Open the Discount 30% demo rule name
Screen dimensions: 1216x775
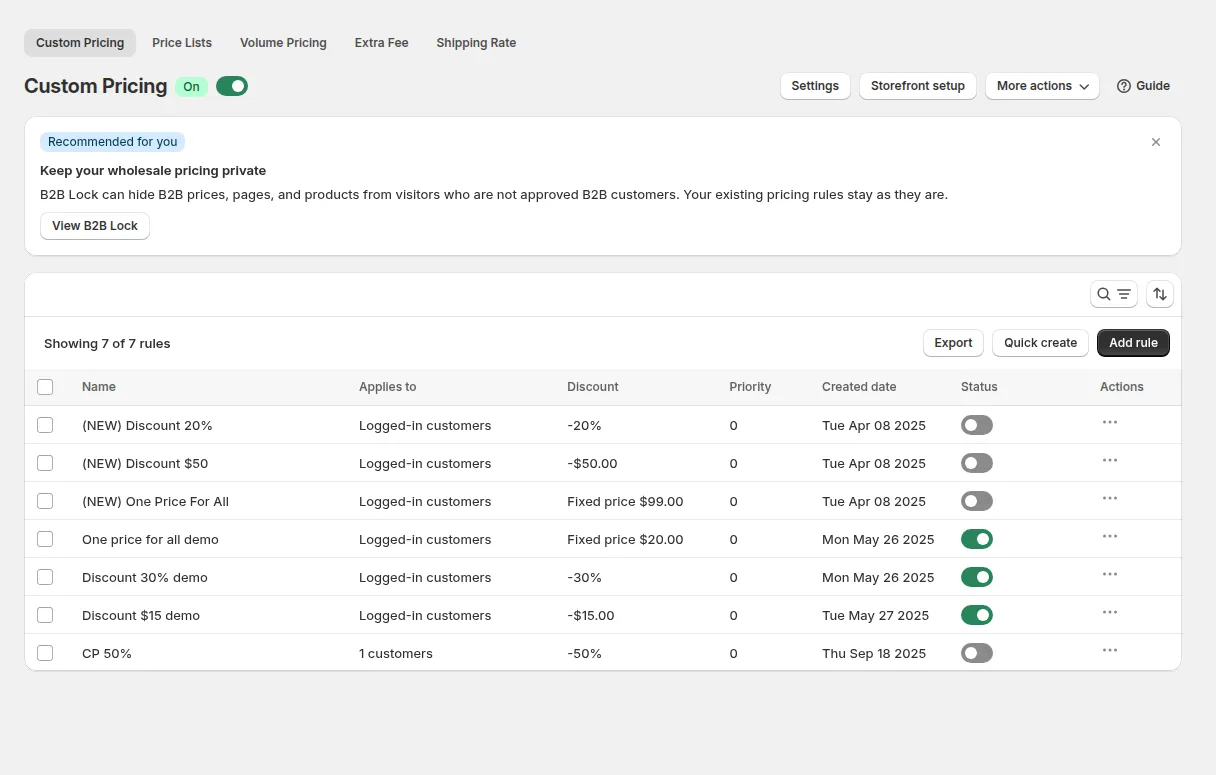[145, 577]
